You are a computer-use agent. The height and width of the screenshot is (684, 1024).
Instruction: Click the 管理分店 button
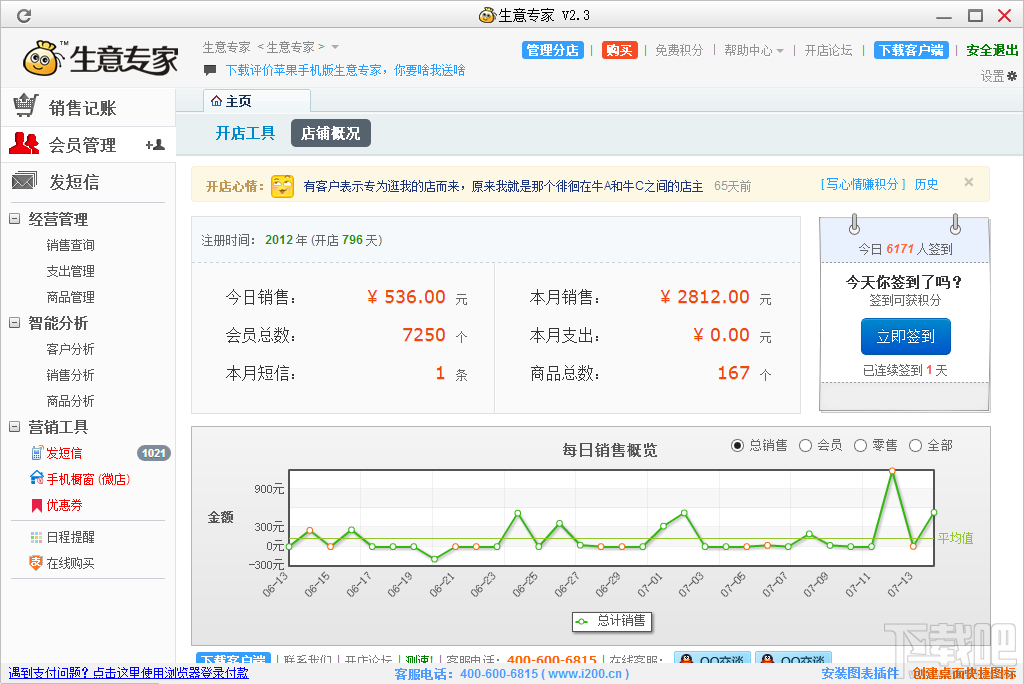pos(552,50)
